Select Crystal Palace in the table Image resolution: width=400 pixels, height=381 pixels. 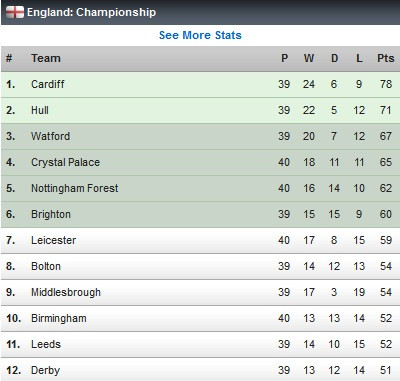point(65,162)
